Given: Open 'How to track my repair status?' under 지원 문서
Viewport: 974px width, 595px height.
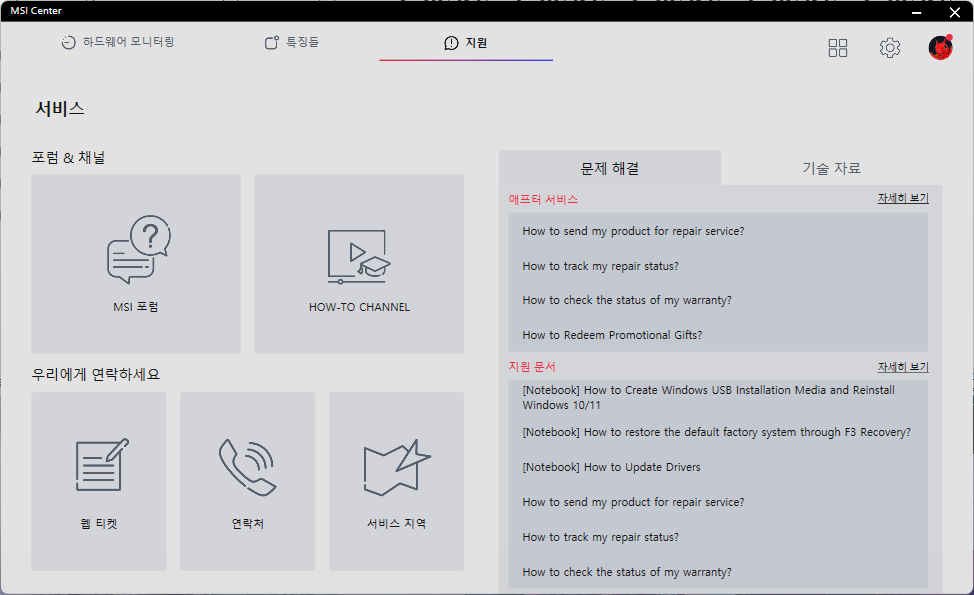Looking at the screenshot, I should coord(600,537).
